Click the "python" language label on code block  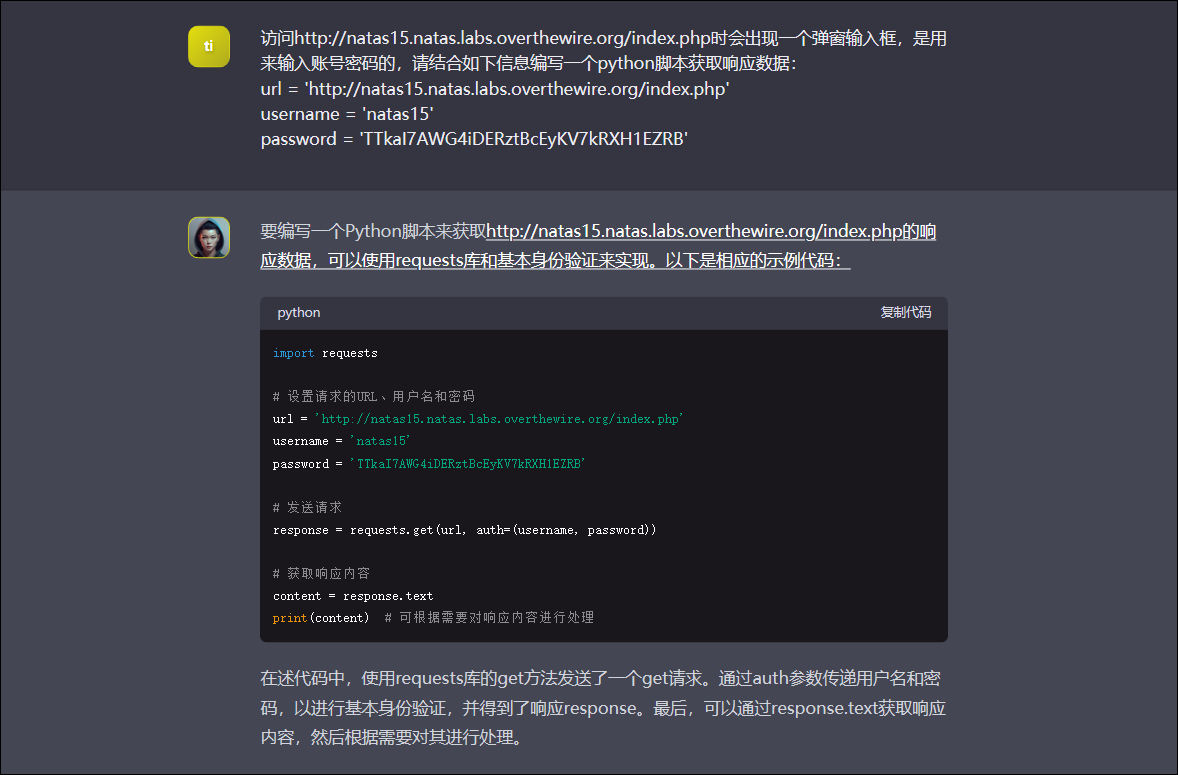[298, 312]
